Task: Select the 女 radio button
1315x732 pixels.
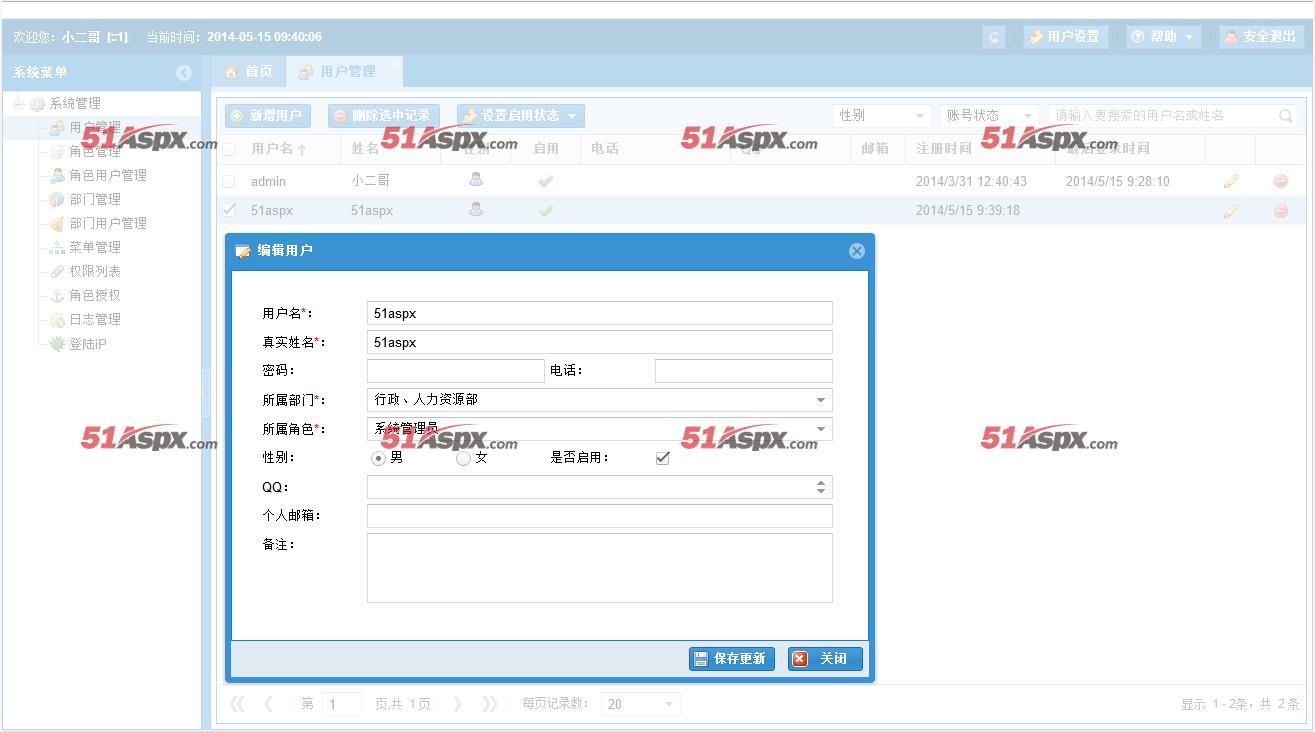Action: click(463, 458)
